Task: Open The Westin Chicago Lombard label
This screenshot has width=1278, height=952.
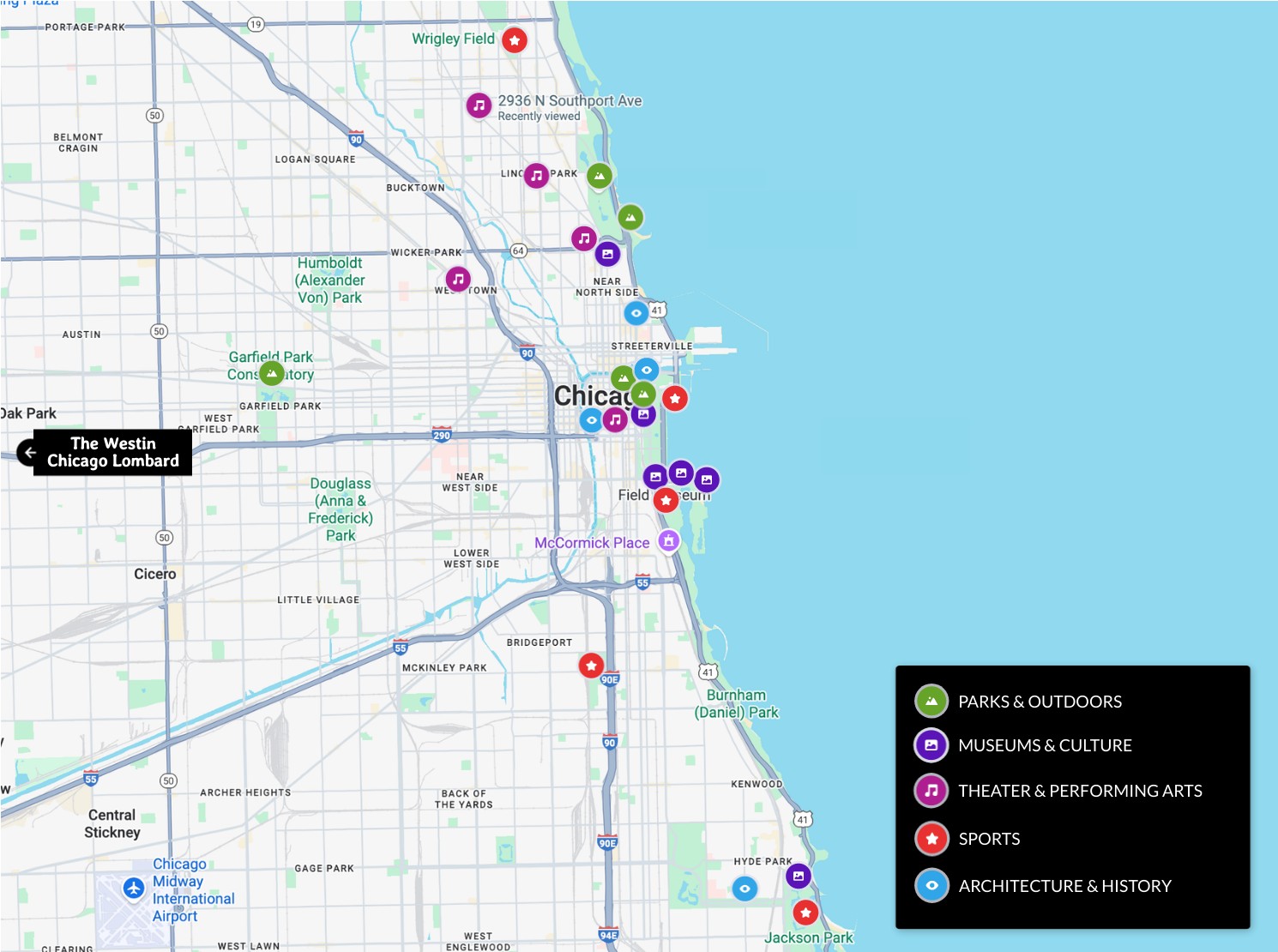Action: point(113,452)
